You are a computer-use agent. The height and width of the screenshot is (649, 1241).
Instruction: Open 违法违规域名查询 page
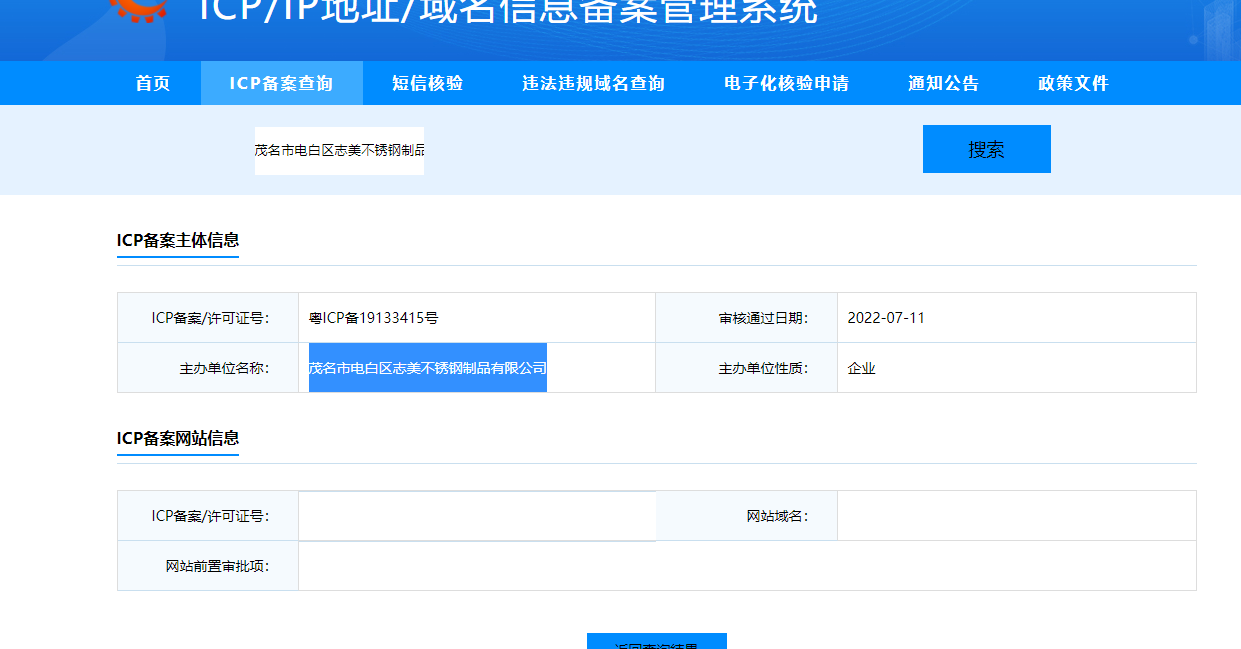point(593,83)
